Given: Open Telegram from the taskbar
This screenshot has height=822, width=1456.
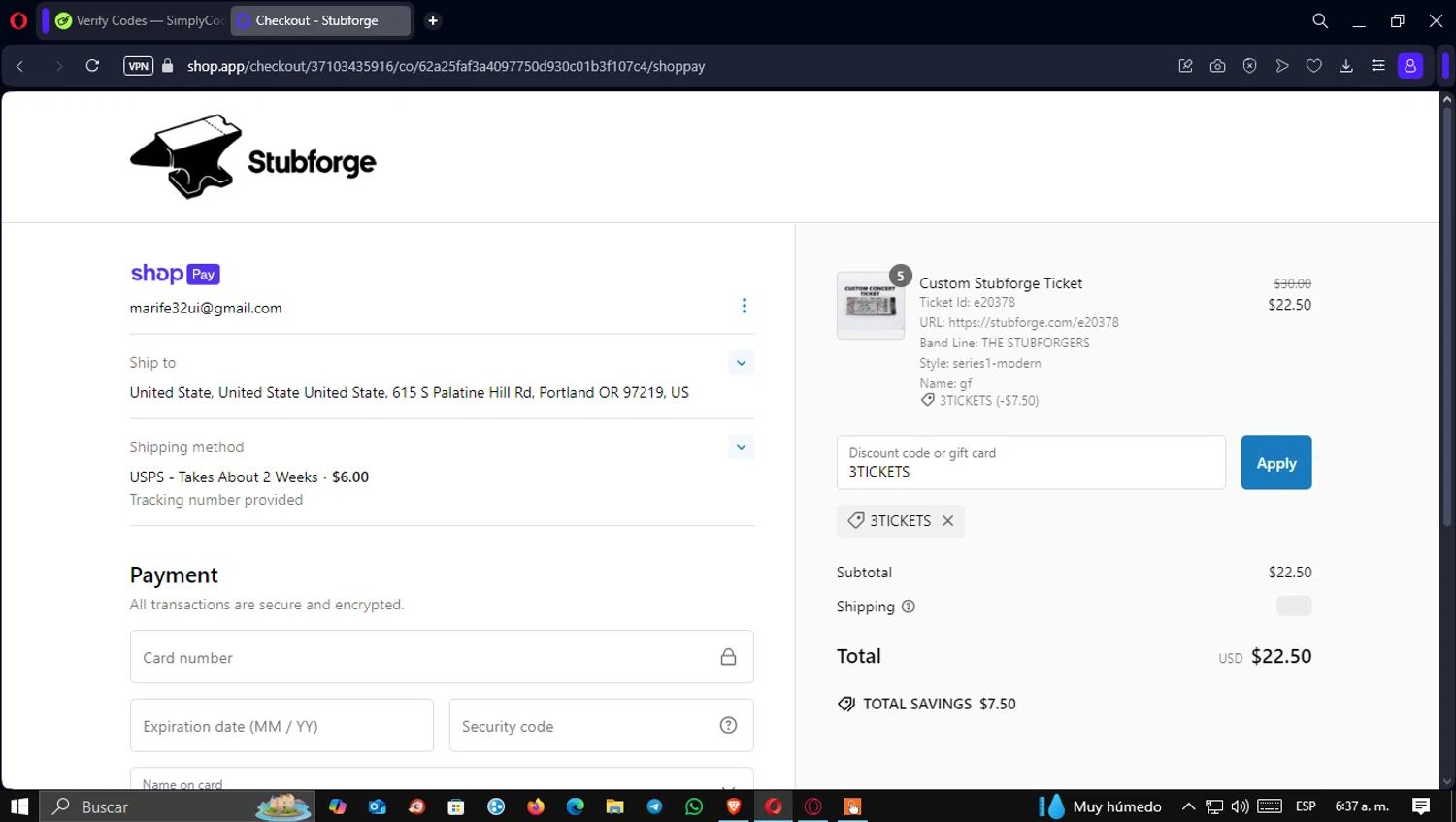Looking at the screenshot, I should click(x=654, y=806).
